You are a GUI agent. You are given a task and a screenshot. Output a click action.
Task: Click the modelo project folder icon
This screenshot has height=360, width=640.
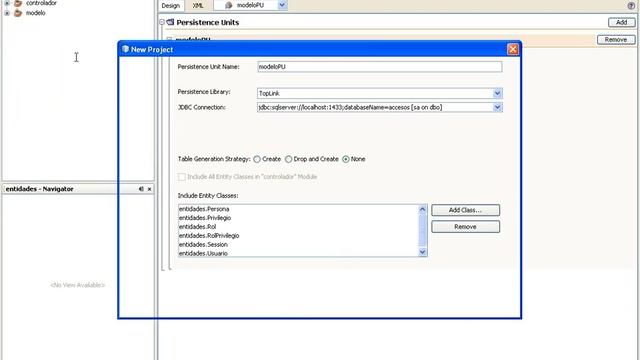(18, 13)
